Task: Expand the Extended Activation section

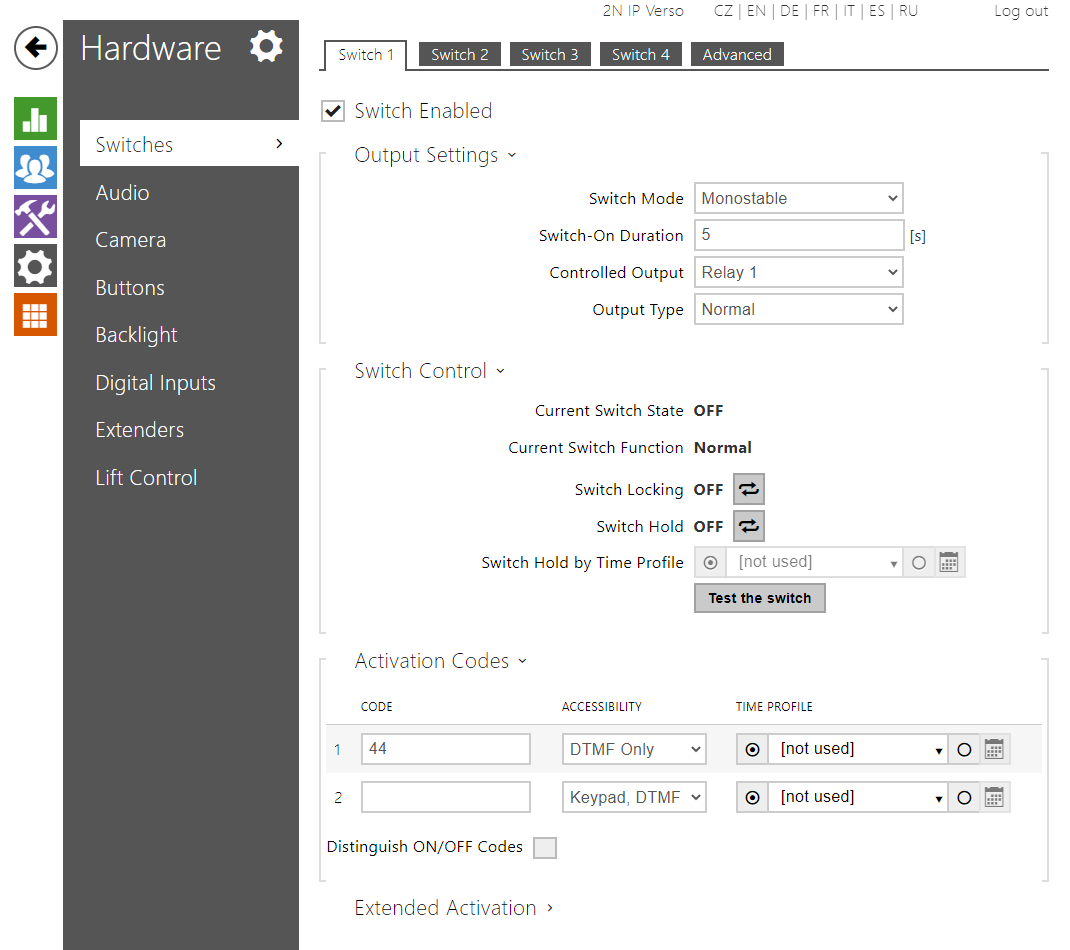Action: pos(453,908)
